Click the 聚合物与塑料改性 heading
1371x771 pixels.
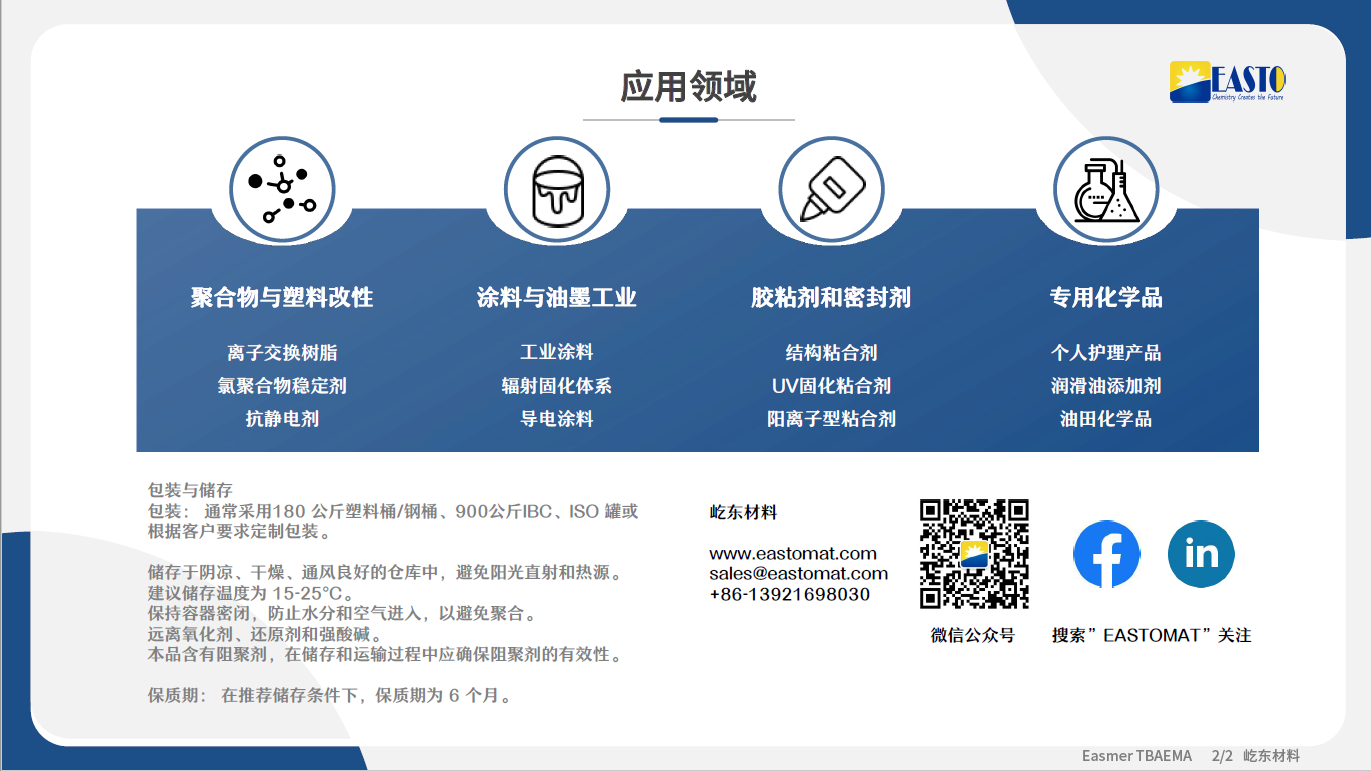click(x=282, y=297)
